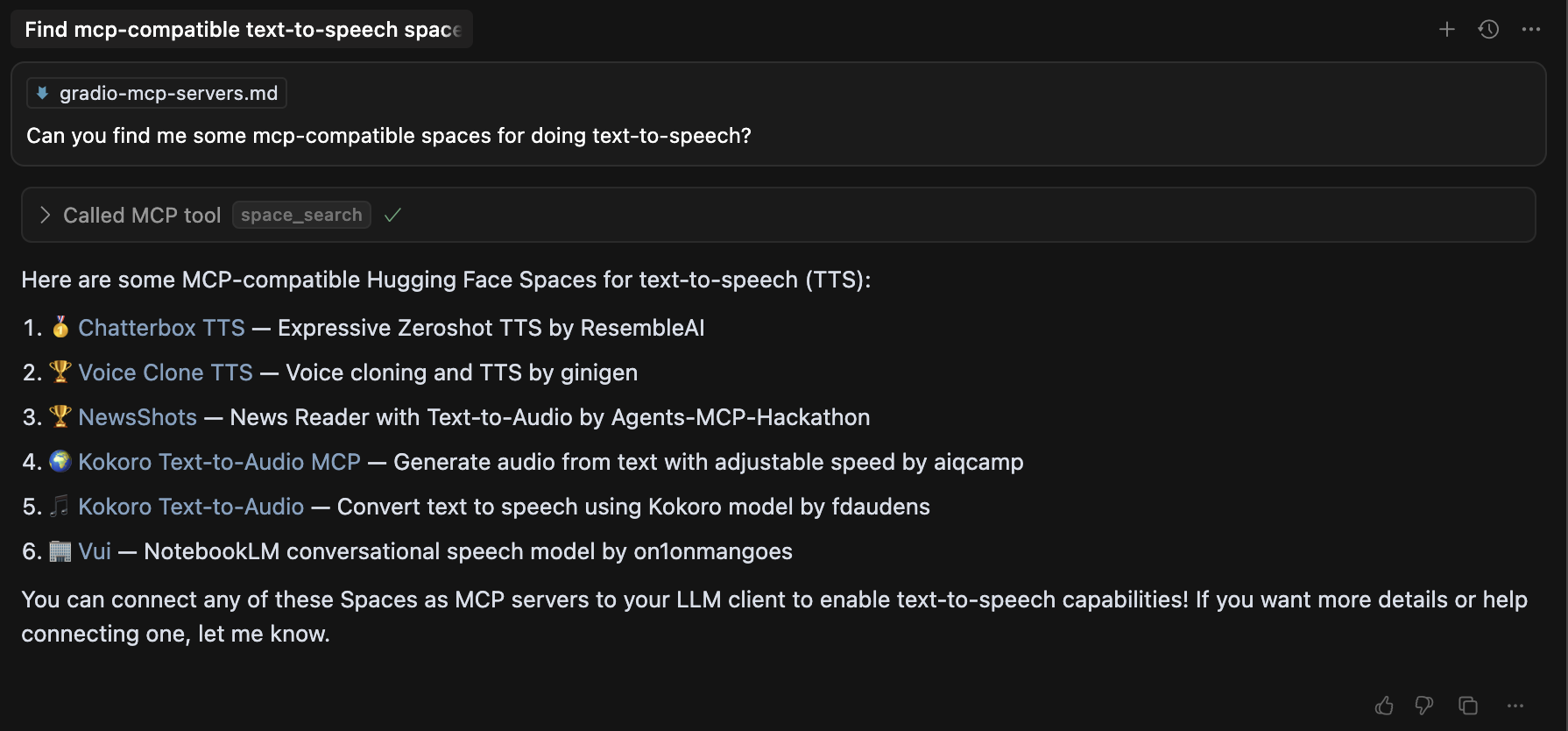The image size is (1568, 731).
Task: Click the green checkmark status icon
Action: (x=392, y=215)
